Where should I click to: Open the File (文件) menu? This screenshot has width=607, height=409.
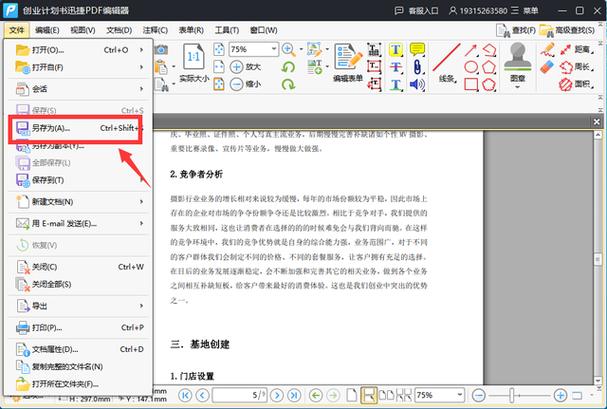[x=16, y=30]
